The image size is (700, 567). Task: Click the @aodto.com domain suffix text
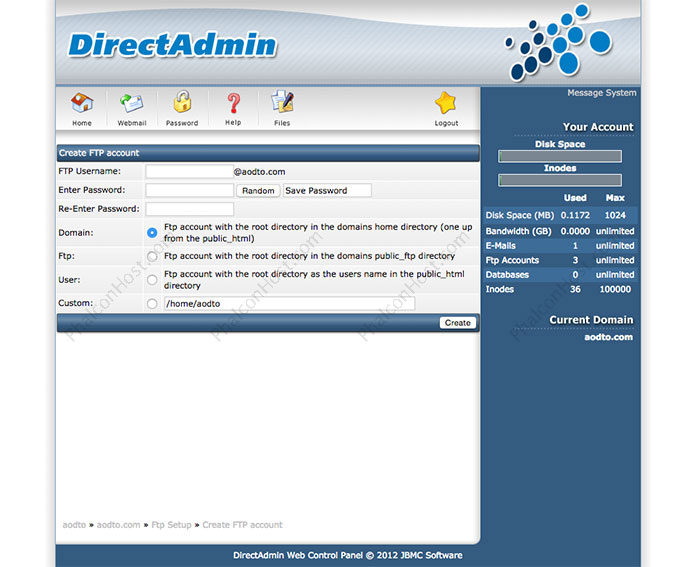259,172
